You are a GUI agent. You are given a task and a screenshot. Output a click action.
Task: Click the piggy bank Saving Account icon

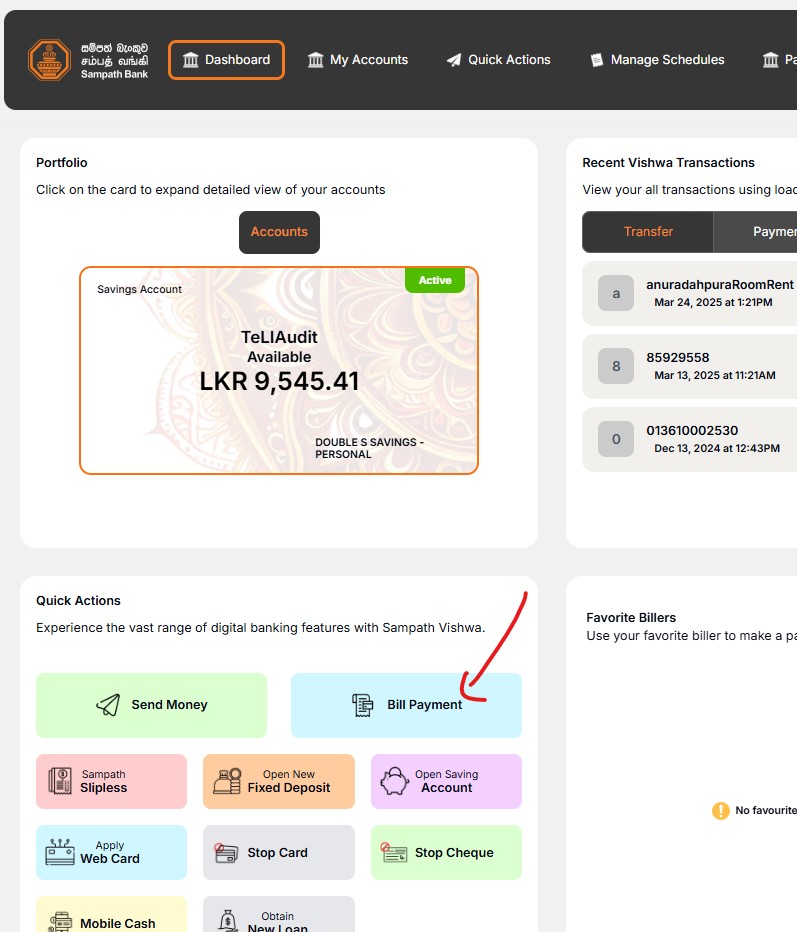pyautogui.click(x=394, y=781)
